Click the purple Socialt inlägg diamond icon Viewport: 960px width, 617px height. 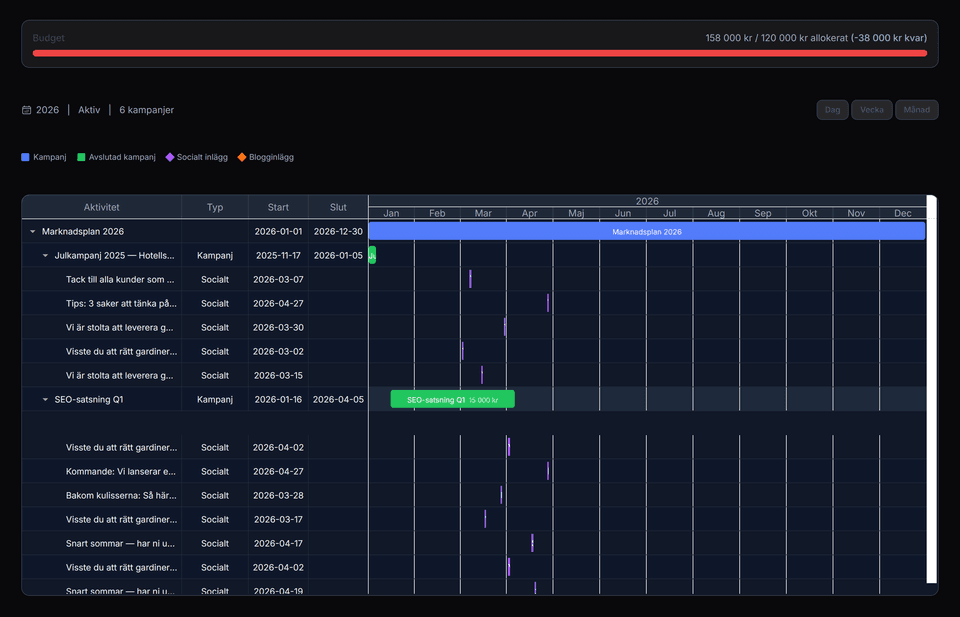point(170,157)
